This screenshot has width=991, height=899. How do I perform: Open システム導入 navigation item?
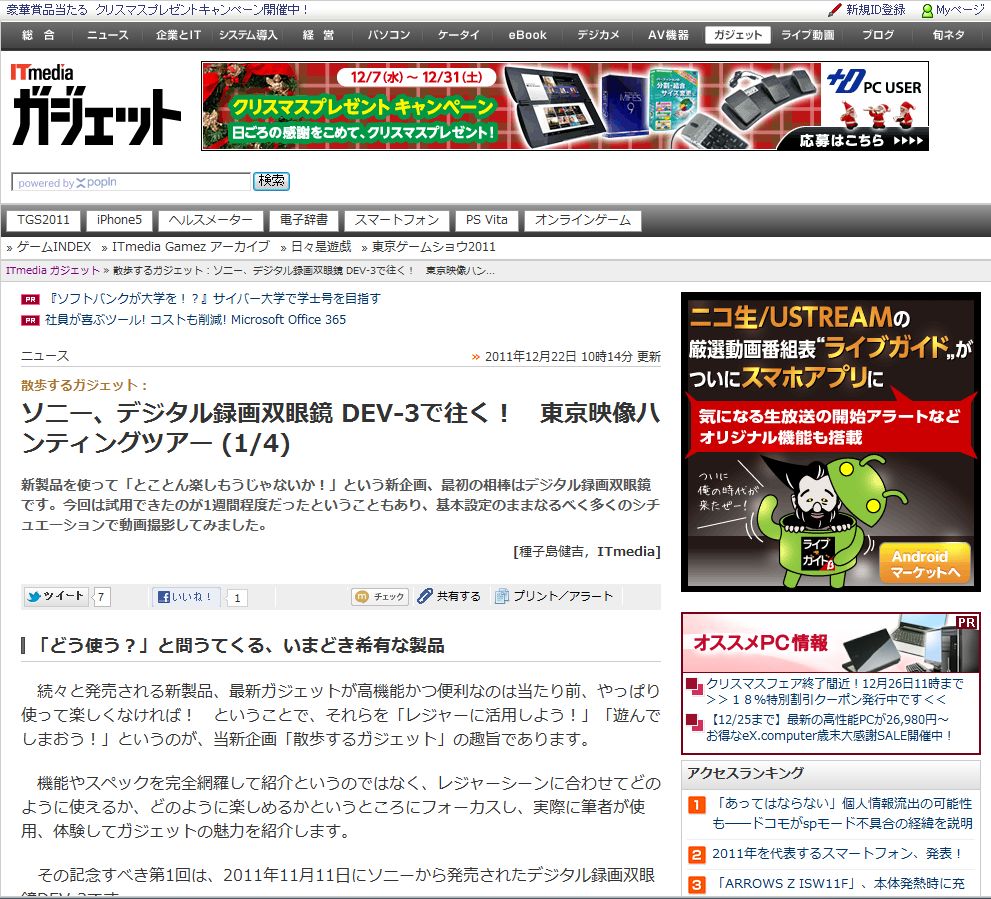pyautogui.click(x=248, y=35)
